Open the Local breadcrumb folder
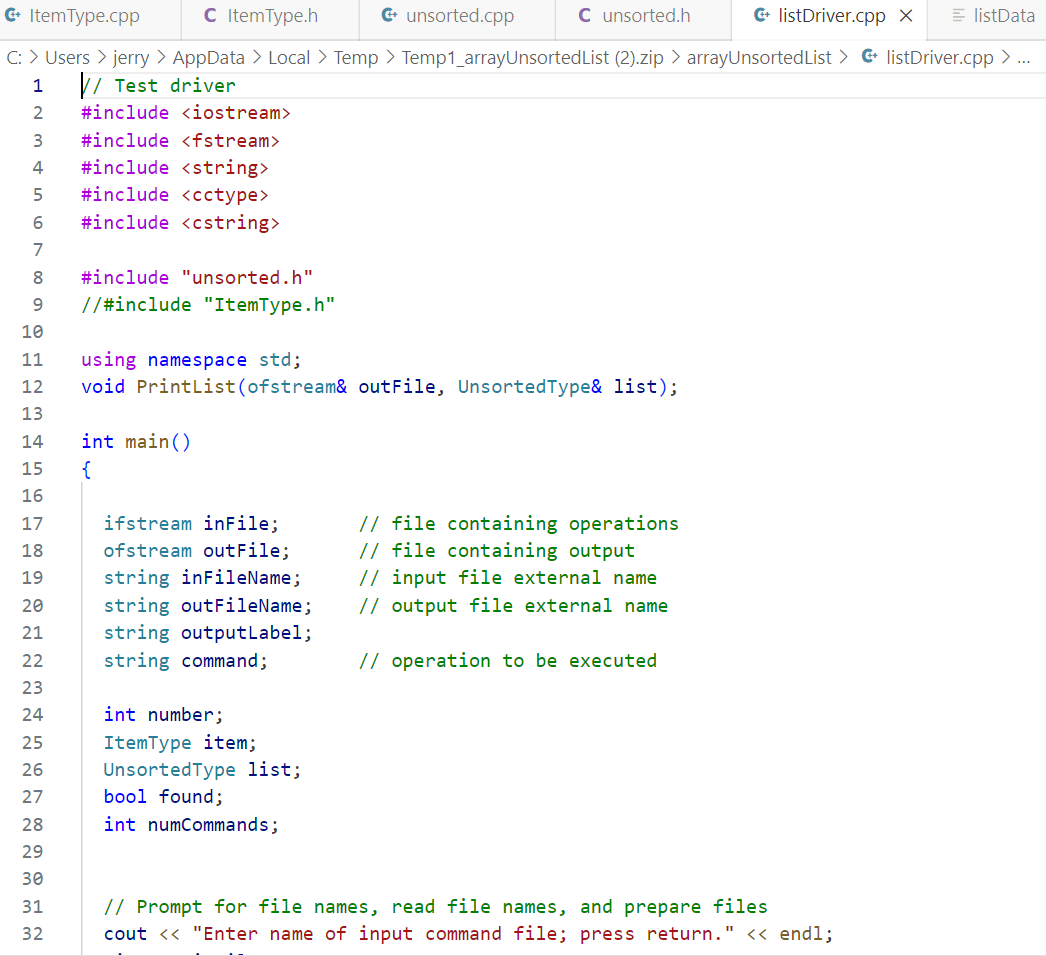 [x=289, y=58]
